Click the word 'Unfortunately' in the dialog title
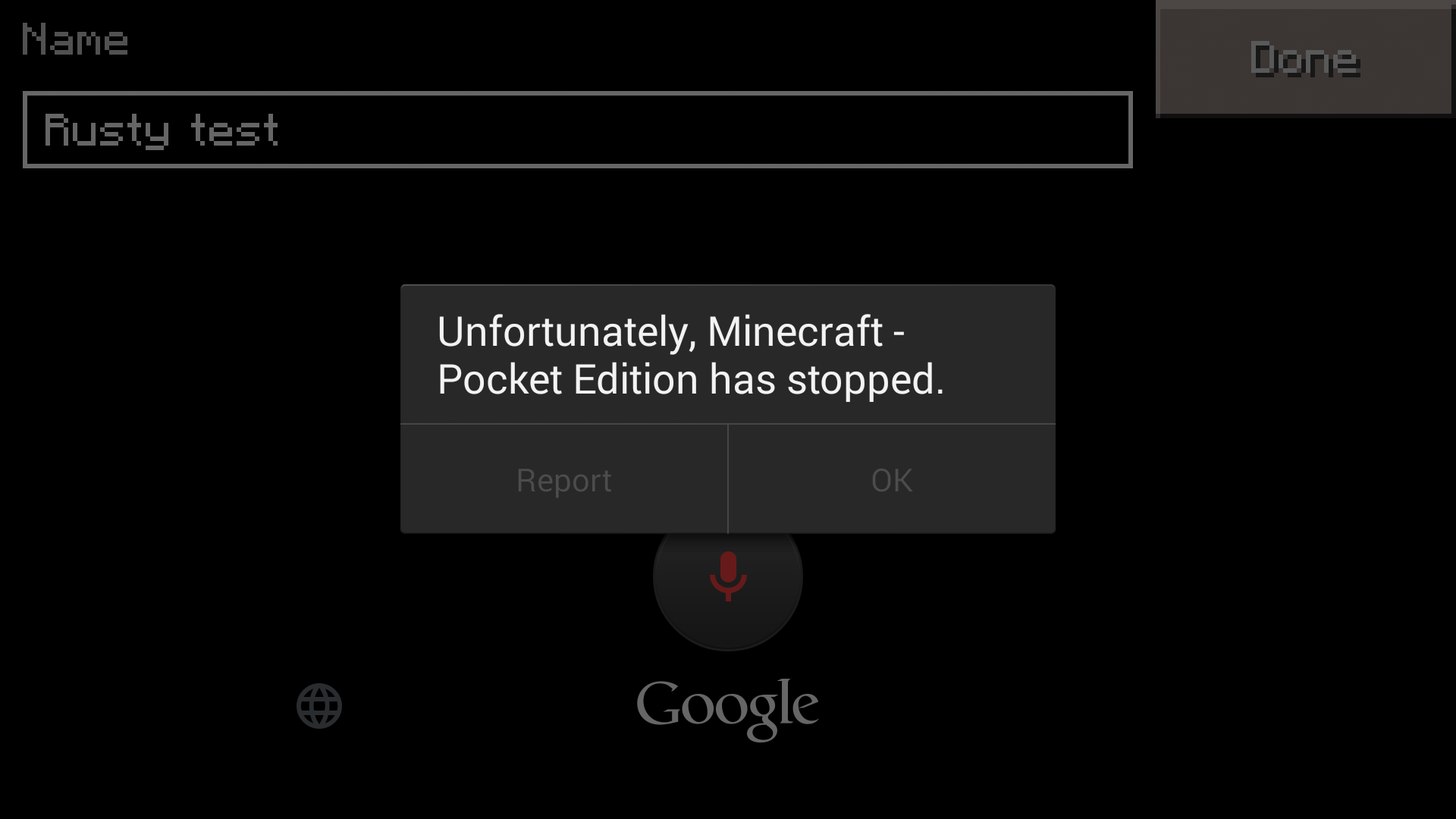This screenshot has height=819, width=1456. tap(566, 333)
